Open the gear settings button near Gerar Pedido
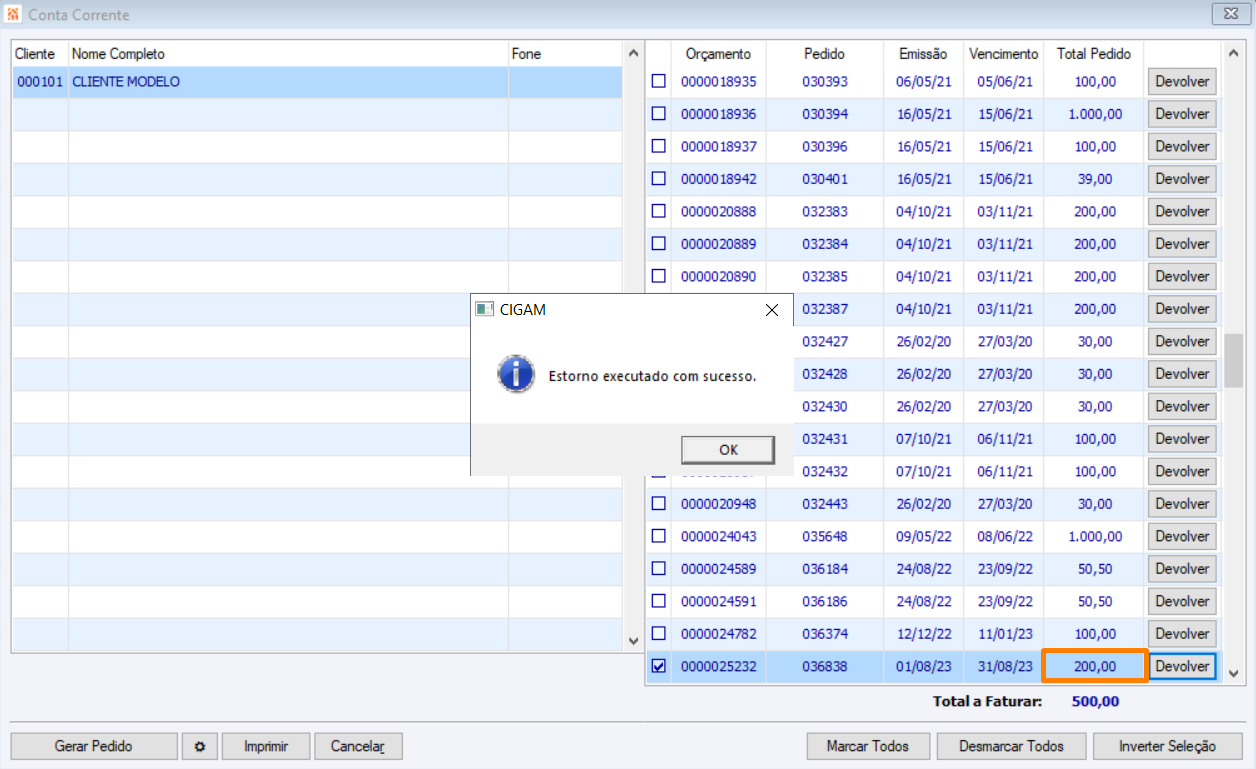 [199, 746]
